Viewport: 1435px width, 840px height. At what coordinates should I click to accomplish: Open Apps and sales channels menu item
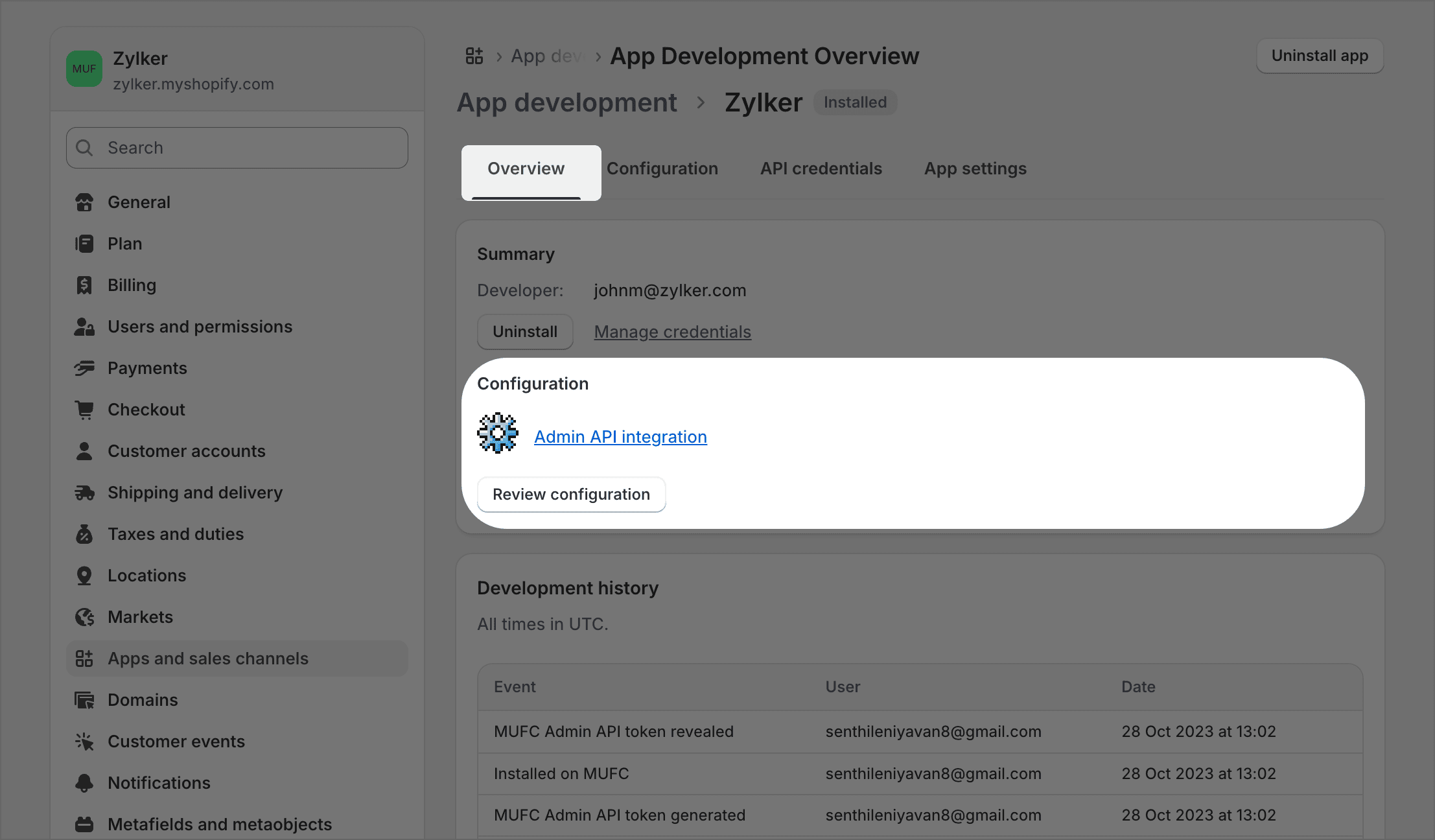point(207,659)
